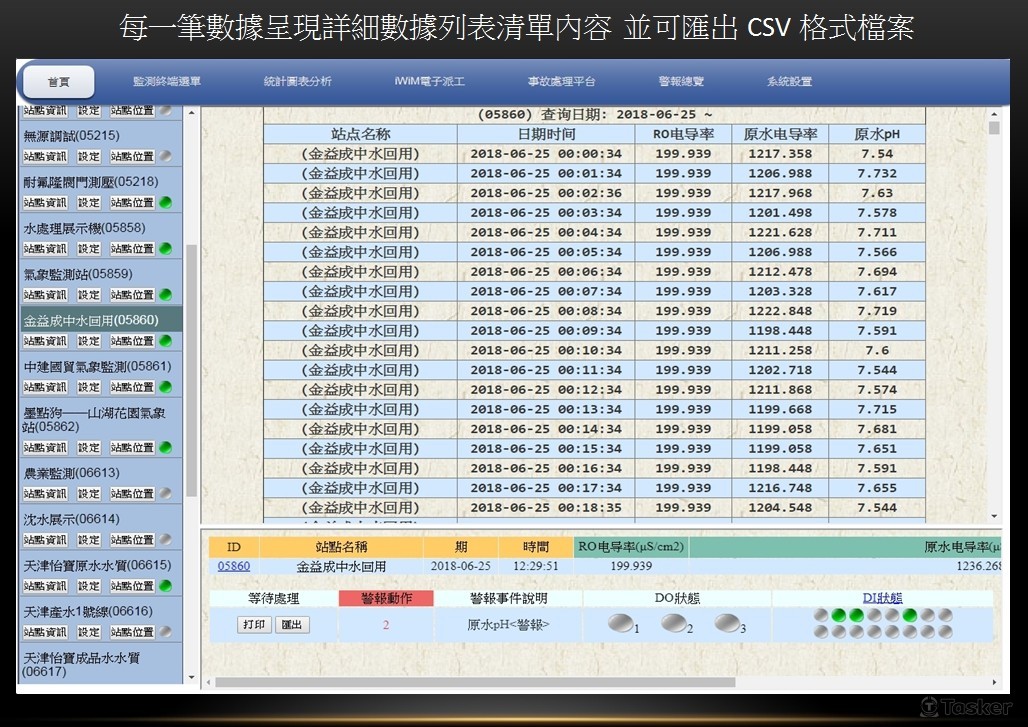Click the DO狀態 indicator labeled 2

[x=675, y=622]
